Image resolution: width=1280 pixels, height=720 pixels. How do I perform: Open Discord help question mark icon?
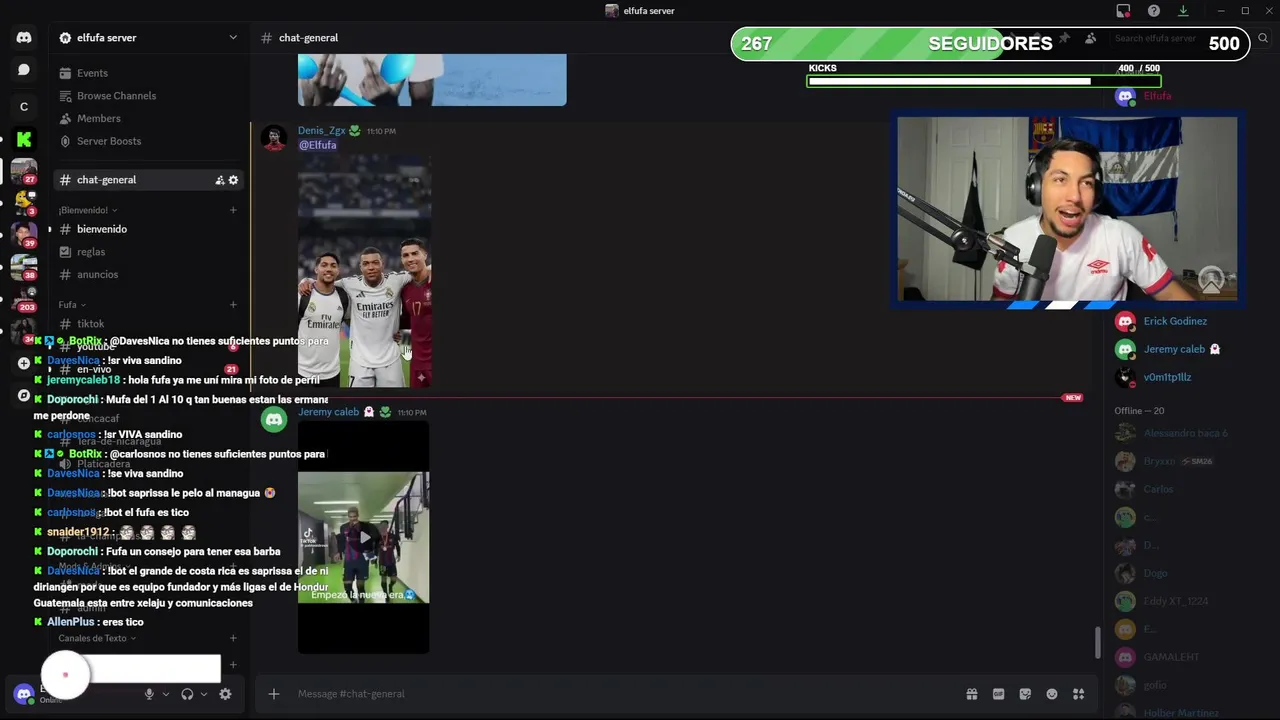coord(1154,11)
